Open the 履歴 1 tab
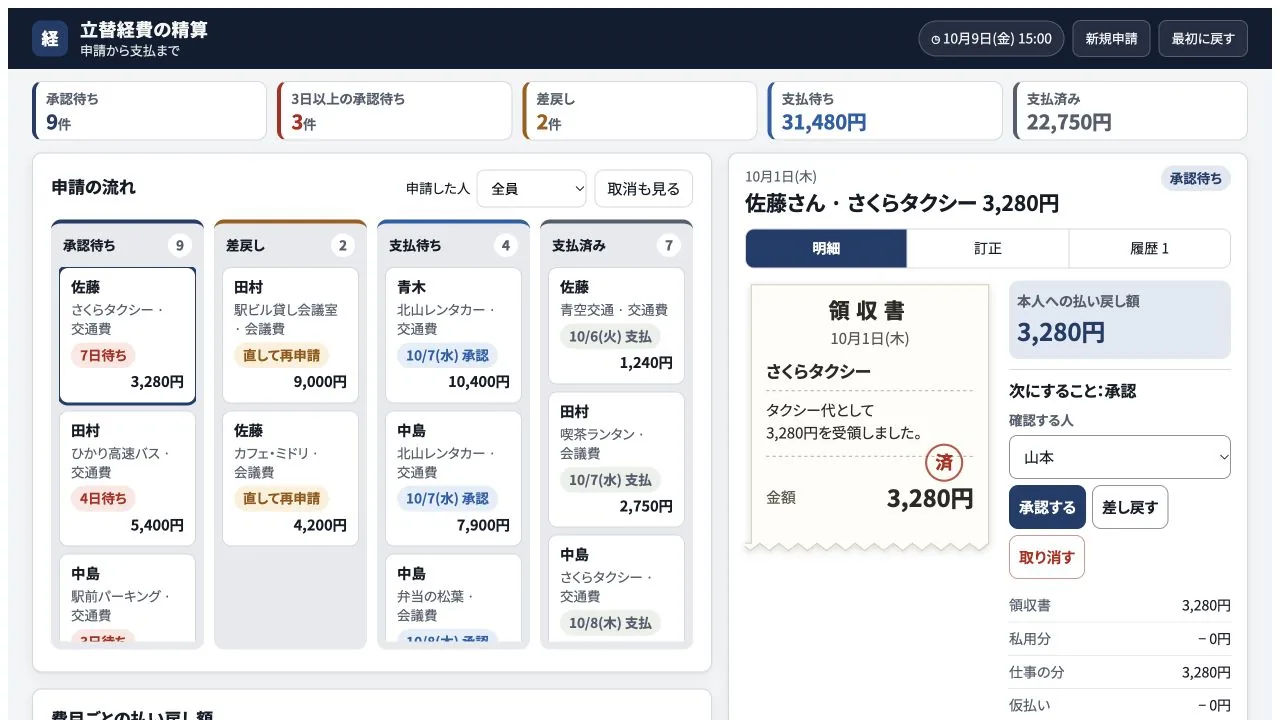1280x720 pixels. tap(1149, 249)
